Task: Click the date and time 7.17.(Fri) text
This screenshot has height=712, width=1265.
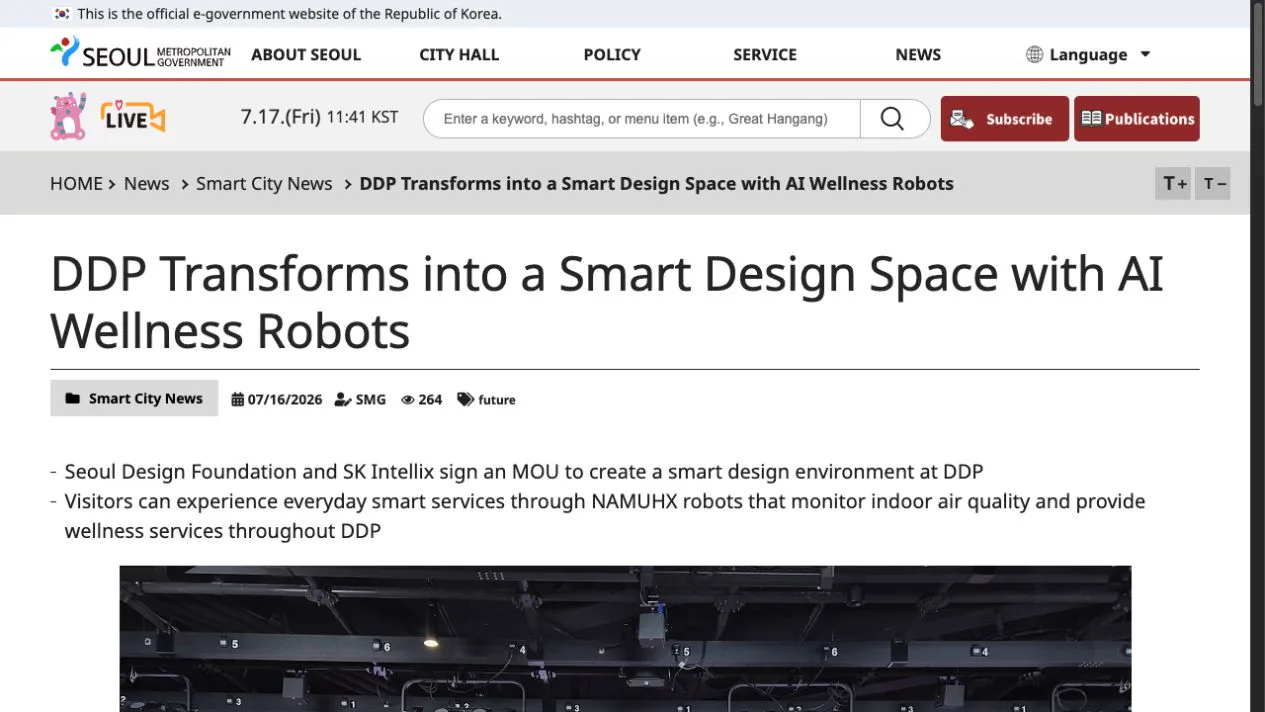Action: (x=319, y=117)
